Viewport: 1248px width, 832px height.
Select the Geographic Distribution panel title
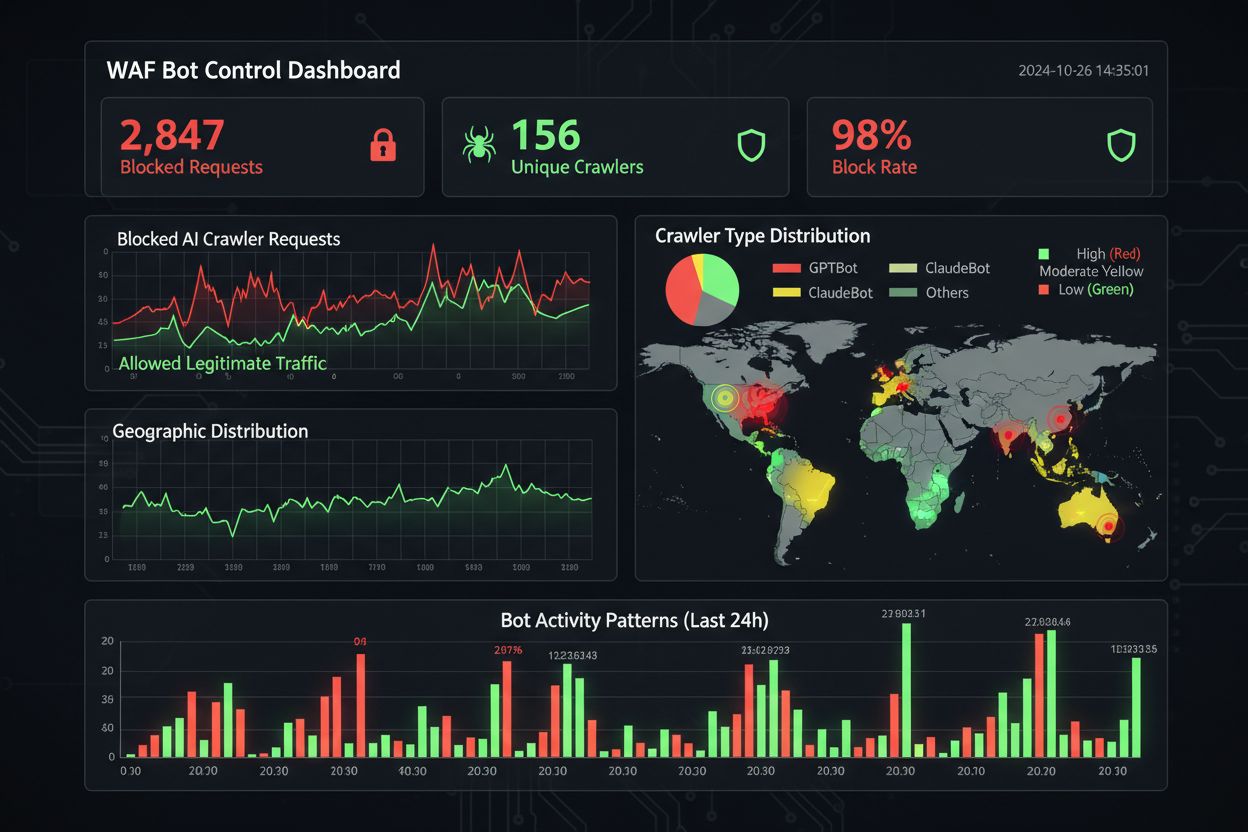tap(210, 431)
